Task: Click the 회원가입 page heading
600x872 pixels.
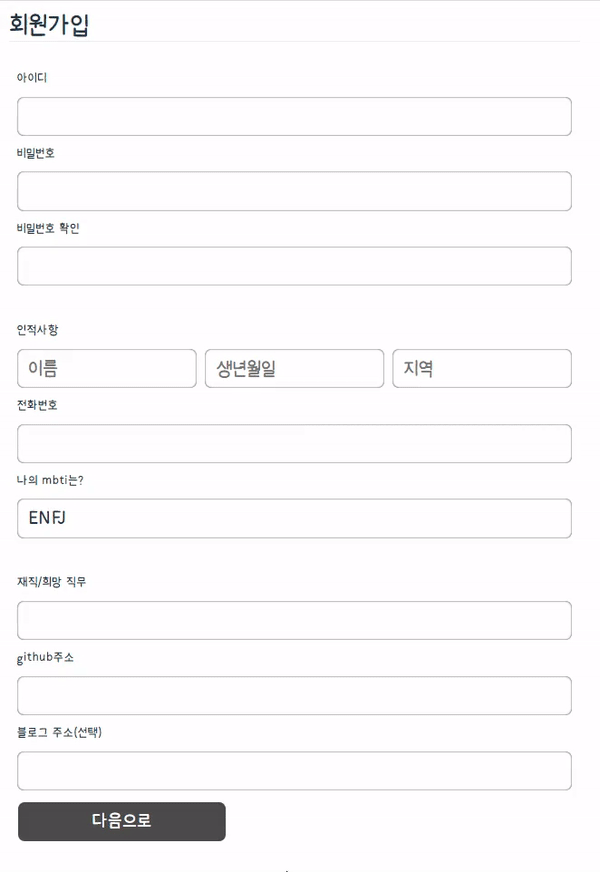Action: (x=49, y=24)
